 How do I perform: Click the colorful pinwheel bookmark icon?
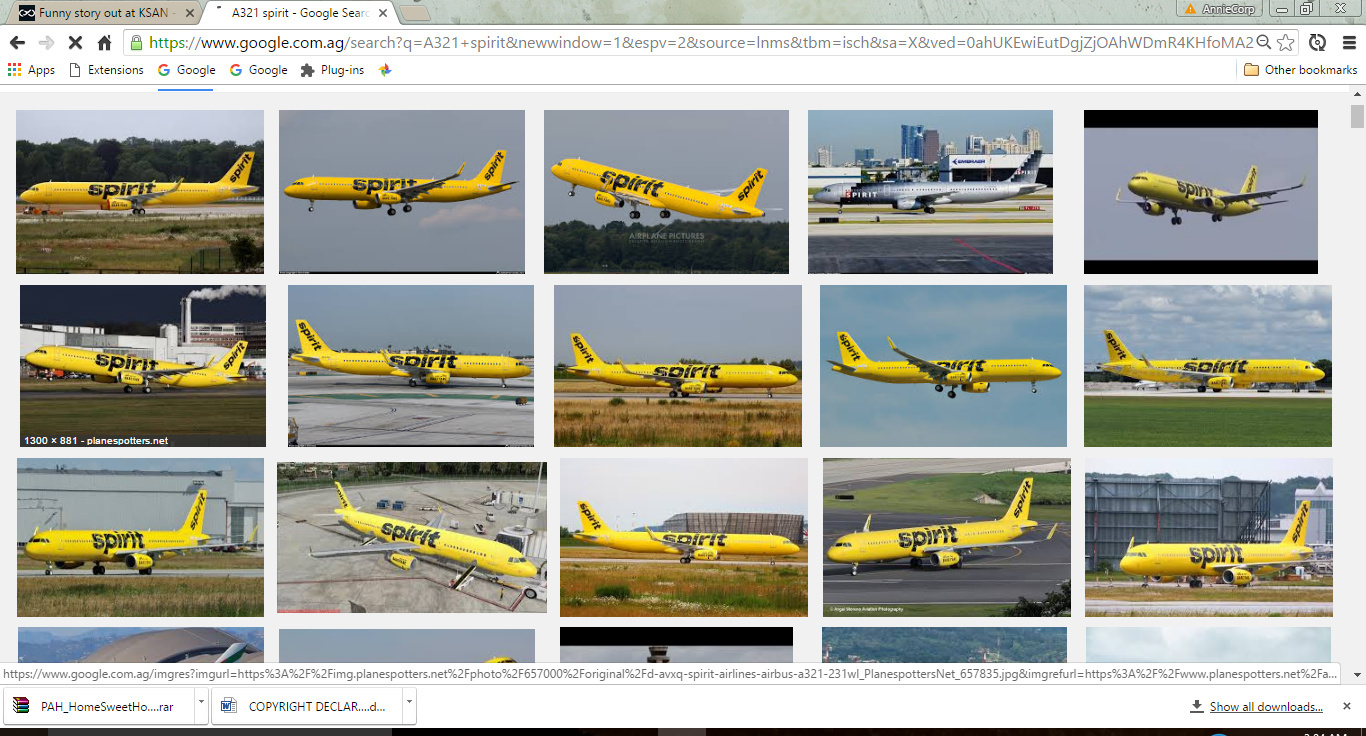coord(385,70)
